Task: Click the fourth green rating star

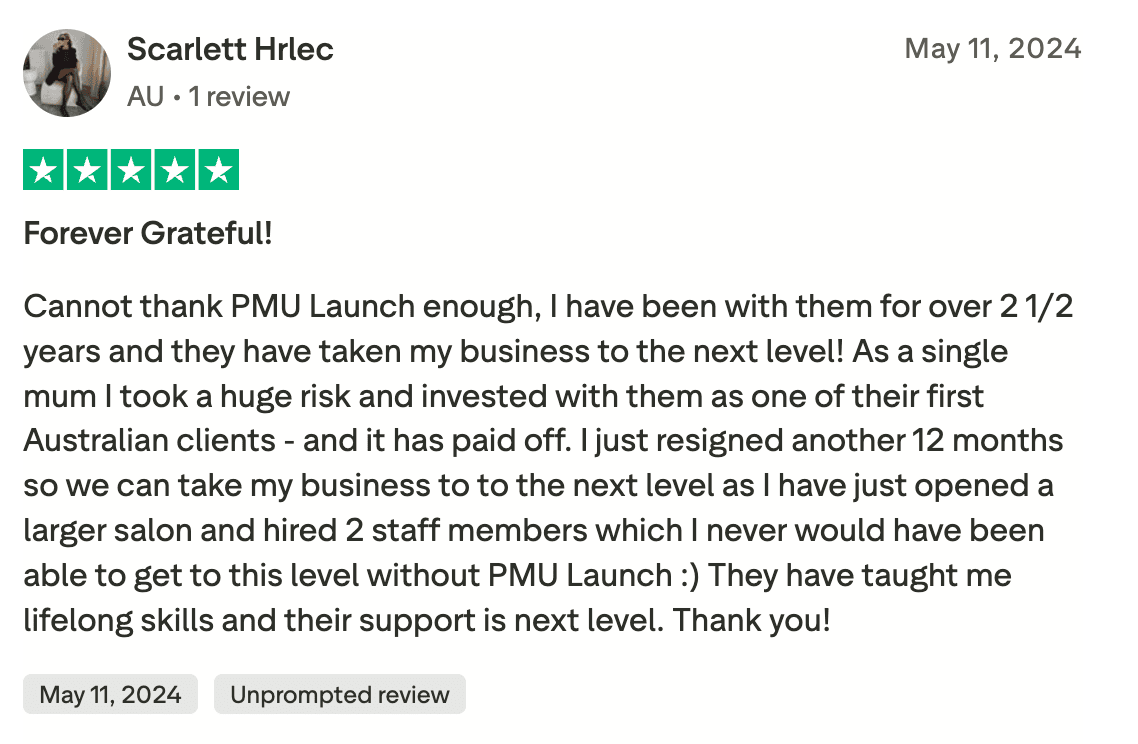Action: [x=174, y=170]
